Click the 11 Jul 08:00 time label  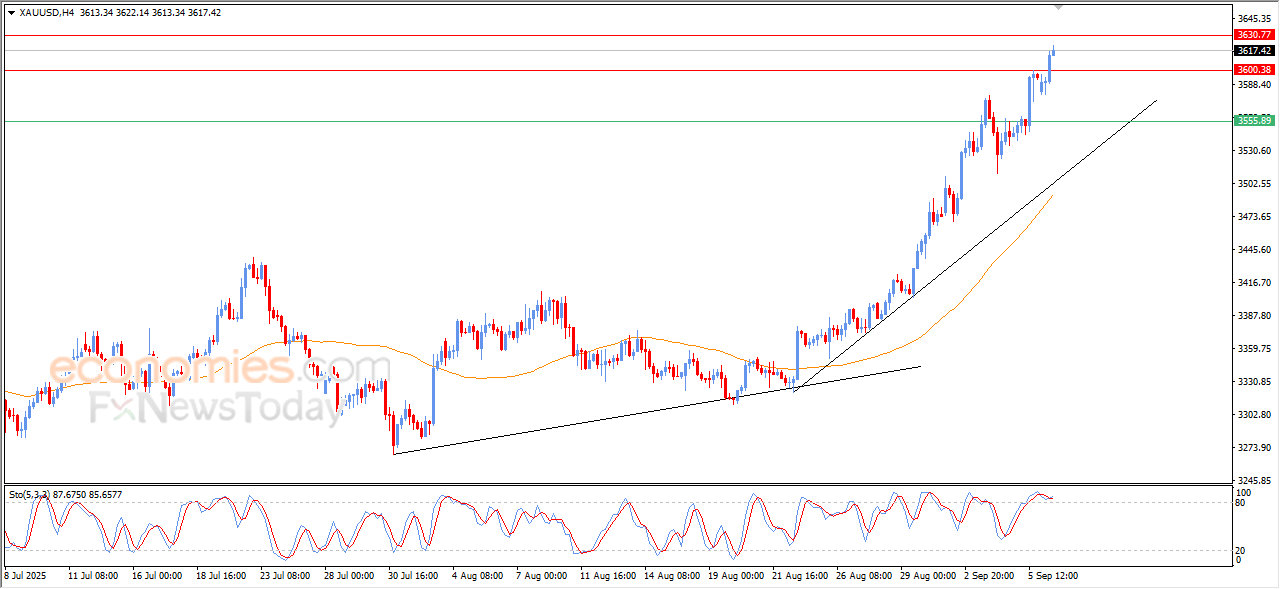(94, 577)
